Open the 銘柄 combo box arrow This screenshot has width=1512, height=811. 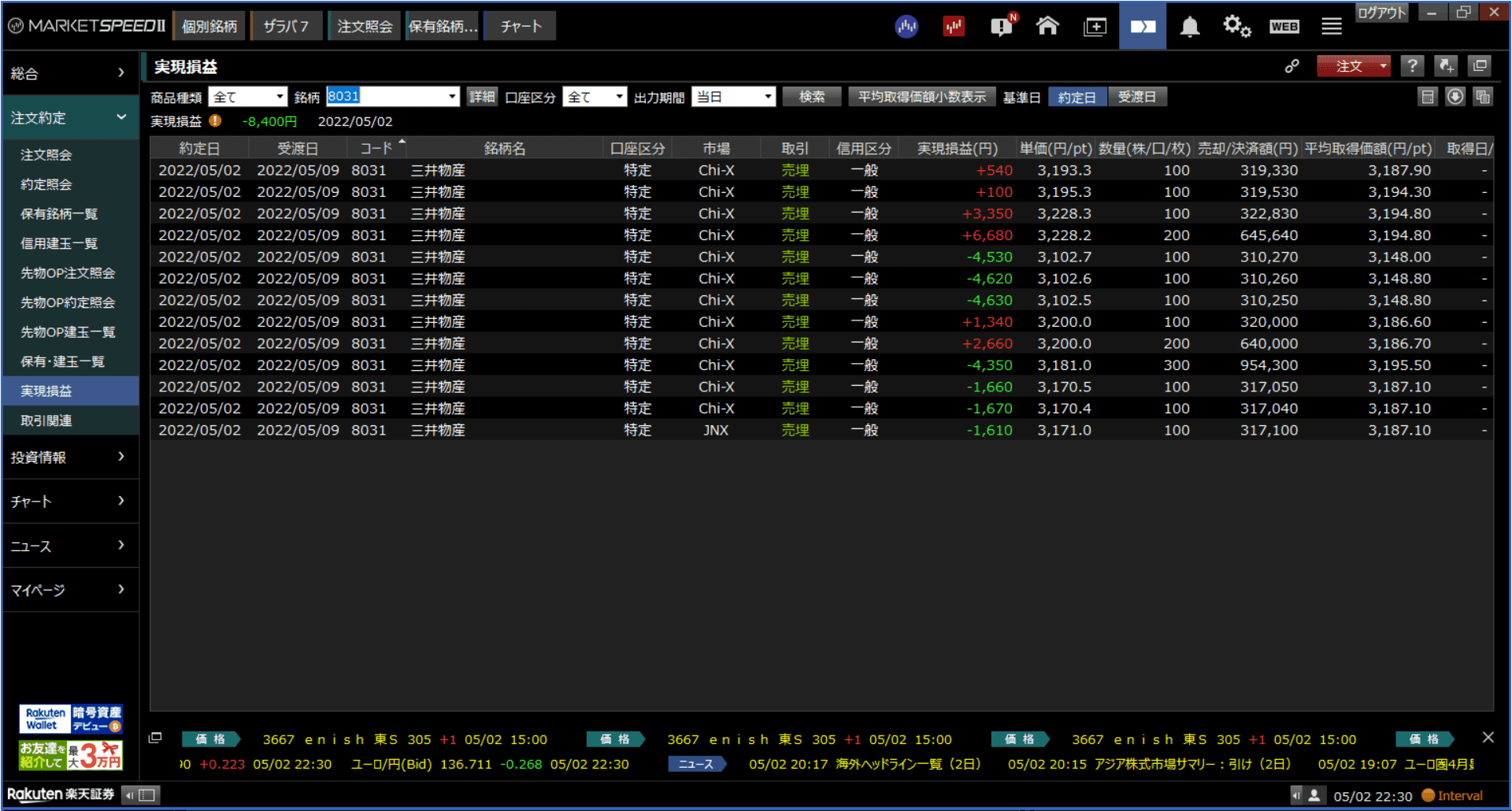pos(452,97)
